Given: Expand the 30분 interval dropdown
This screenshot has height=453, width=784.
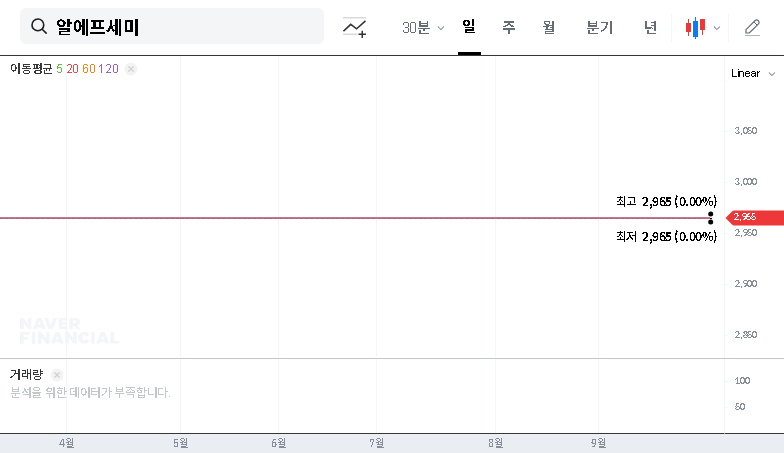Looking at the screenshot, I should (423, 28).
